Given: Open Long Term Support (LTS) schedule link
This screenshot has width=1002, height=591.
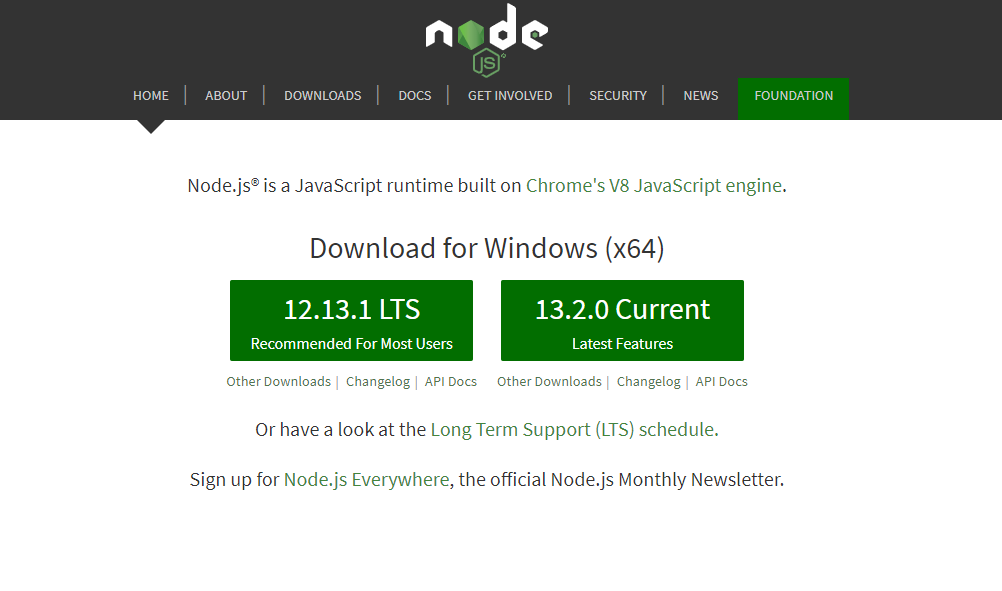Looking at the screenshot, I should pyautogui.click(x=573, y=429).
